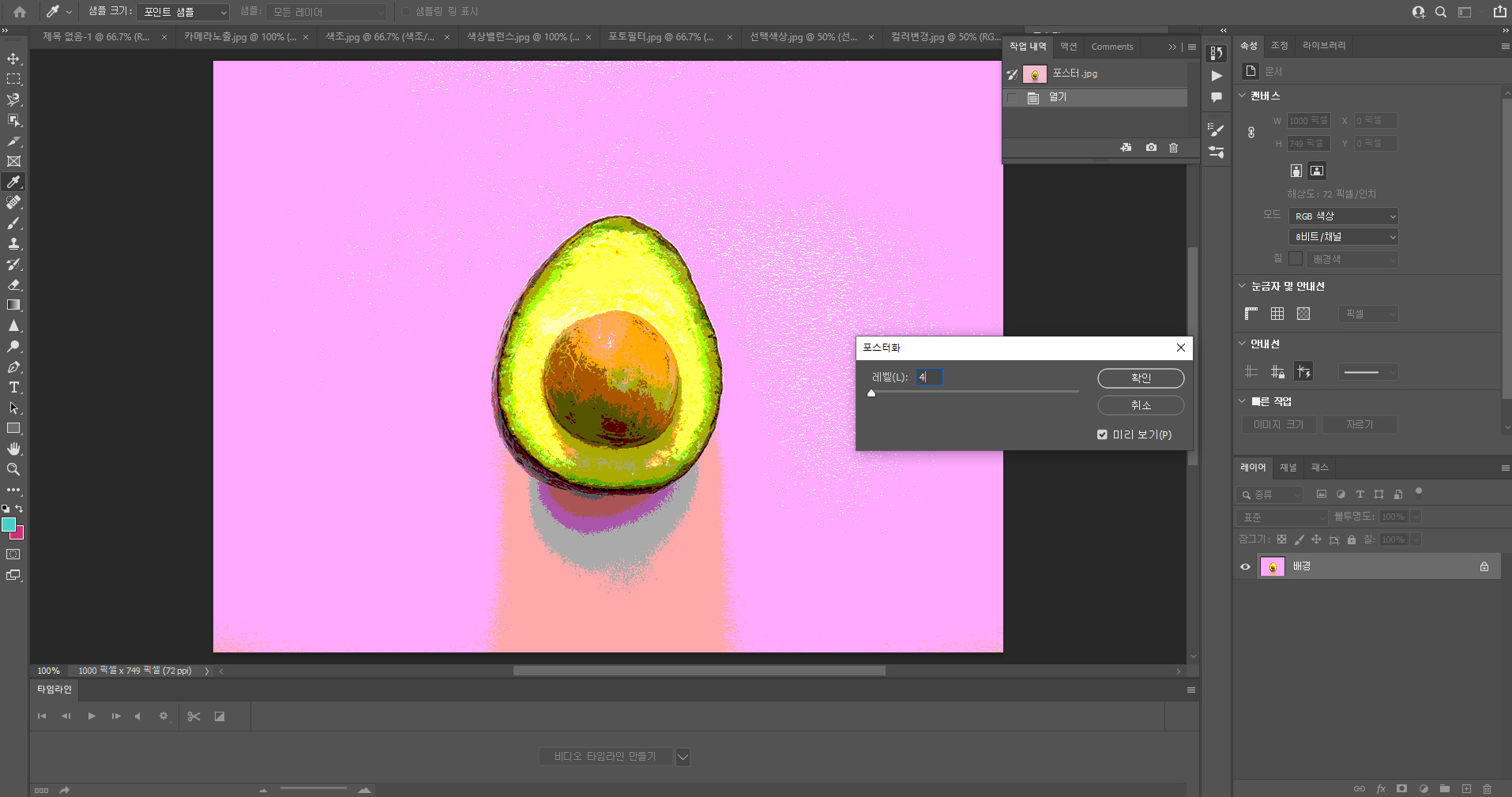This screenshot has width=1512, height=797.
Task: Switch to the 색조.jpg document tab
Action: [x=380, y=37]
